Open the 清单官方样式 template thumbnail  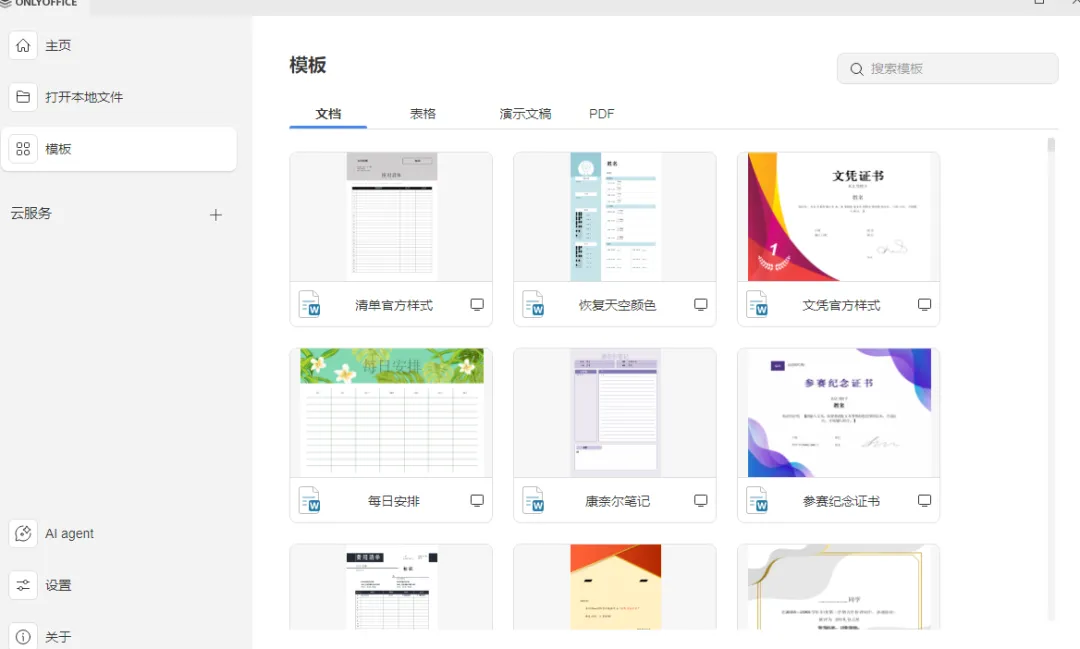point(391,217)
